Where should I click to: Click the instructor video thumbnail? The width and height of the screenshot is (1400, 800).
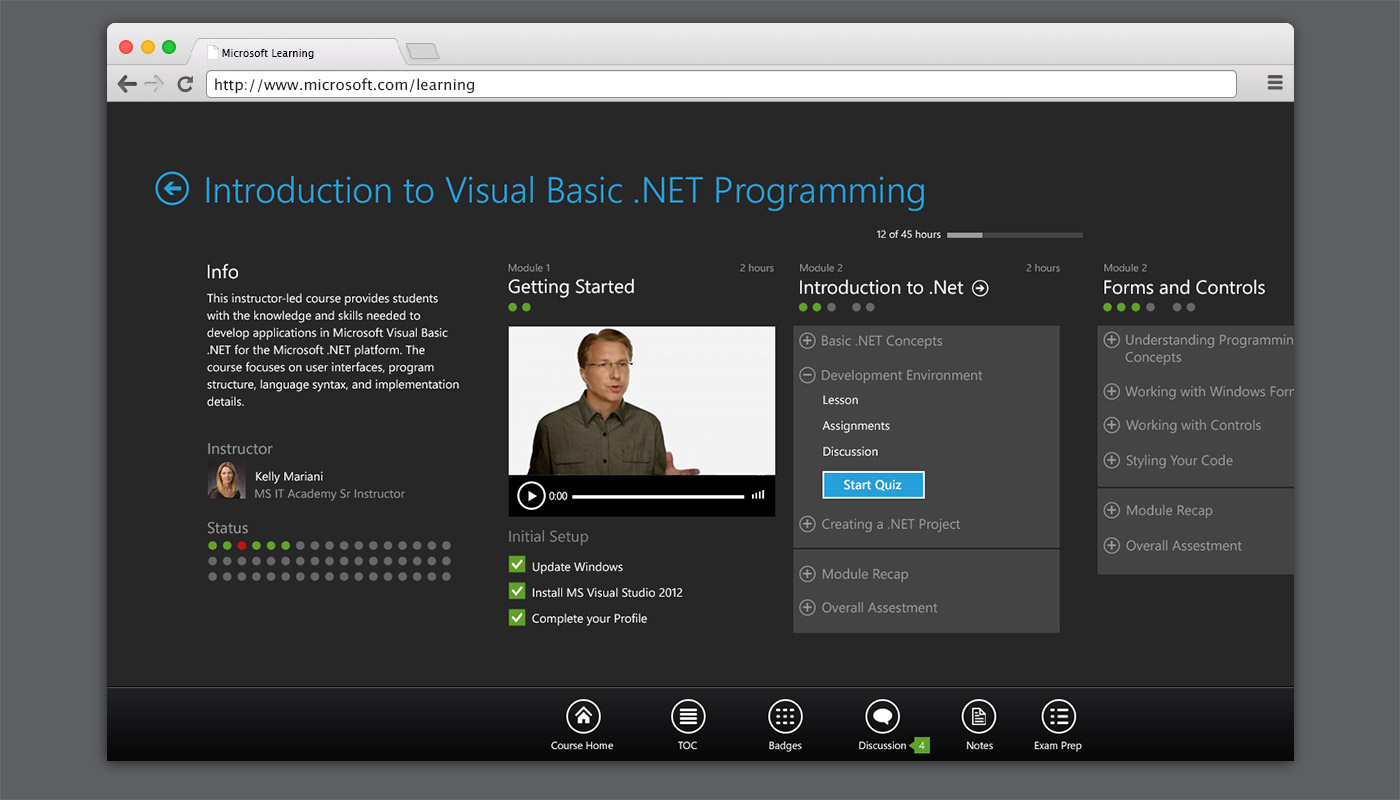(x=641, y=400)
